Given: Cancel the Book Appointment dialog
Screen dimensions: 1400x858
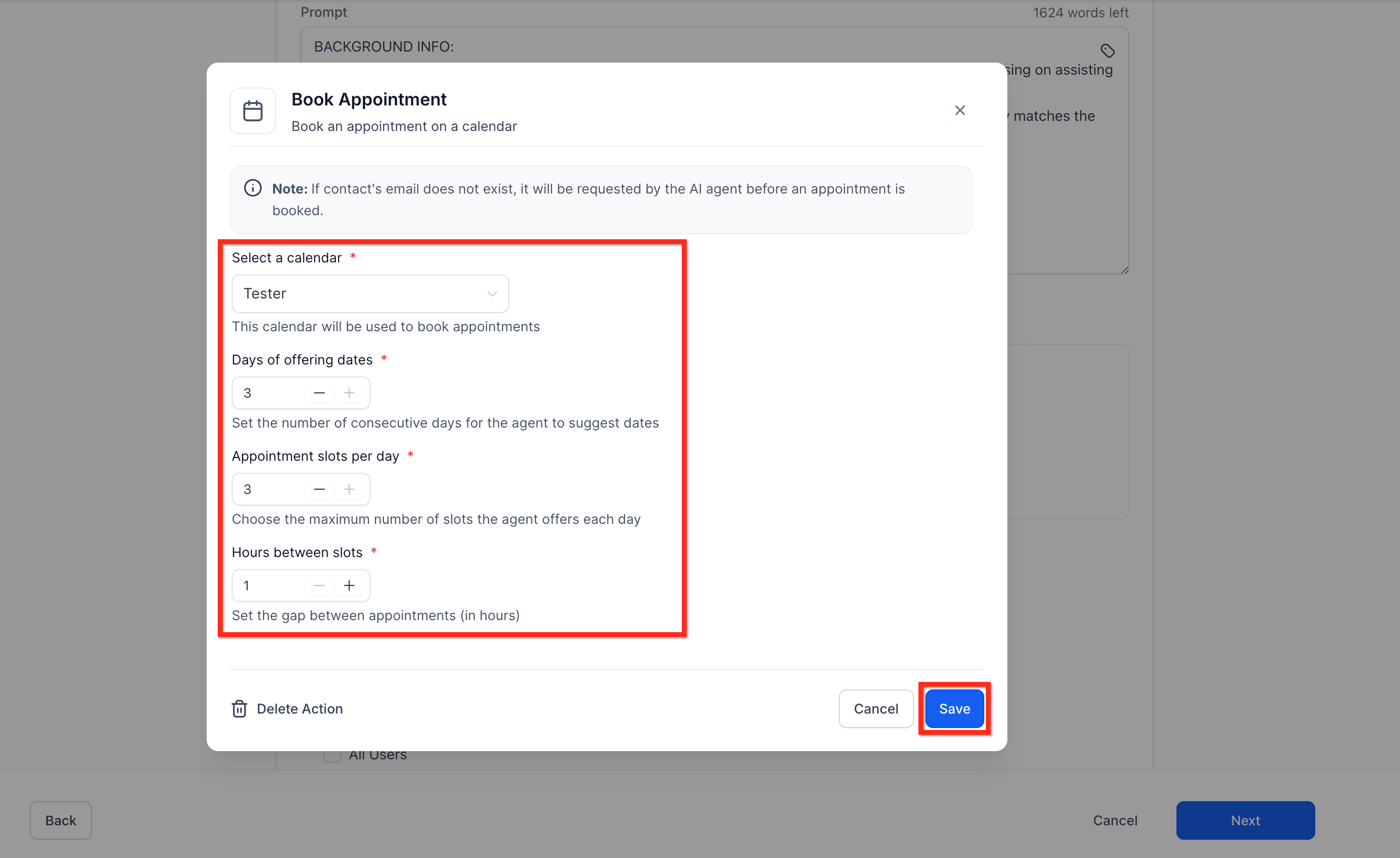Looking at the screenshot, I should [x=875, y=709].
